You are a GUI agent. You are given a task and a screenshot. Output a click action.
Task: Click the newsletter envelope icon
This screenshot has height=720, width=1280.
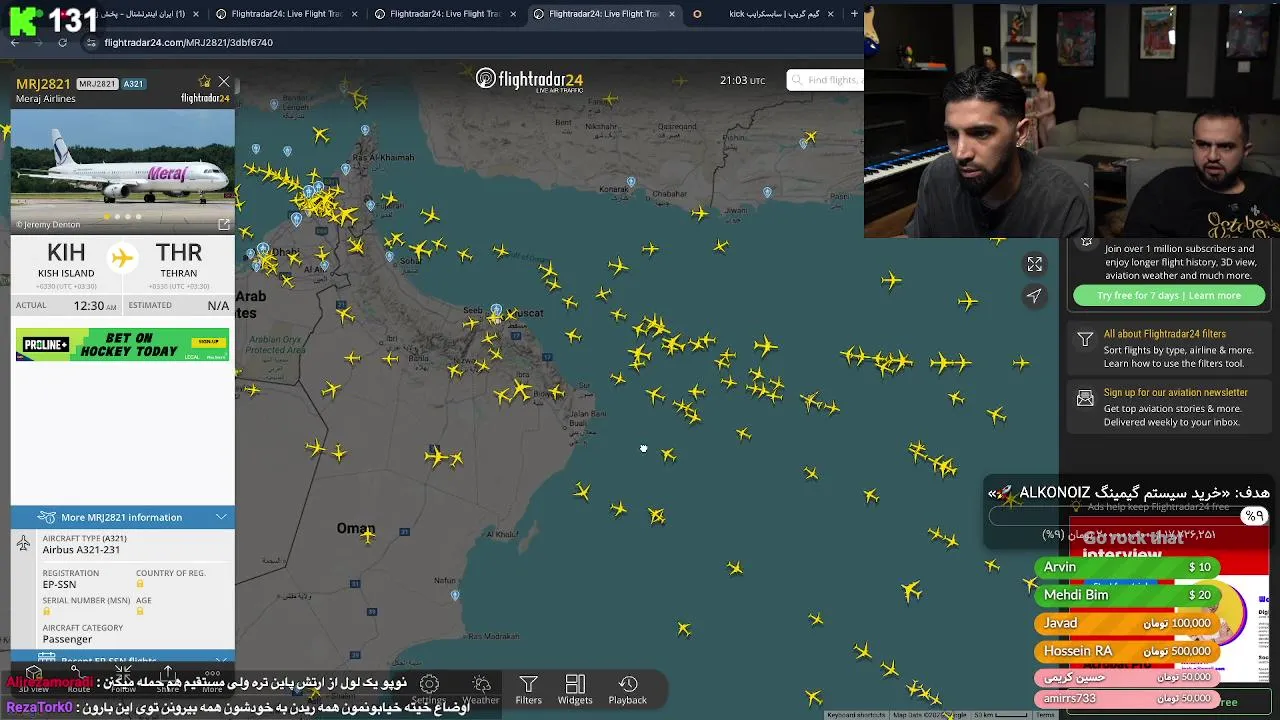(1085, 399)
